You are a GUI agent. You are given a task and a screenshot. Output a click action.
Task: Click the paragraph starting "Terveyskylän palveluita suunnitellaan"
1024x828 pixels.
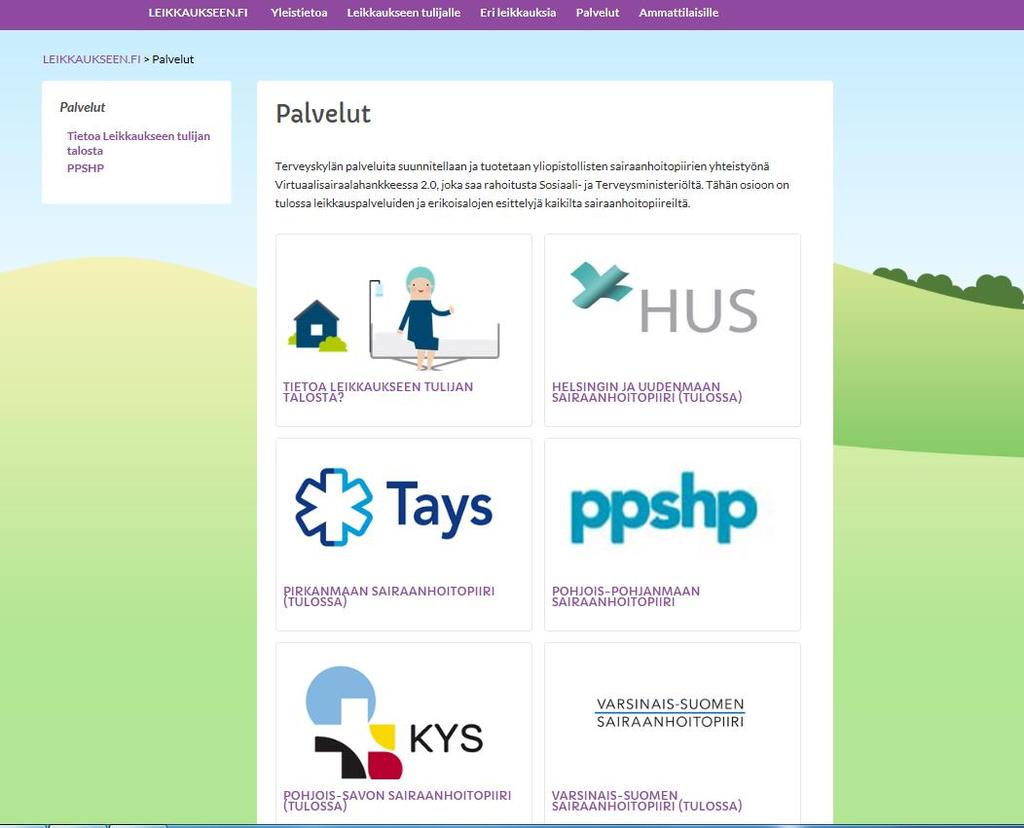(532, 185)
